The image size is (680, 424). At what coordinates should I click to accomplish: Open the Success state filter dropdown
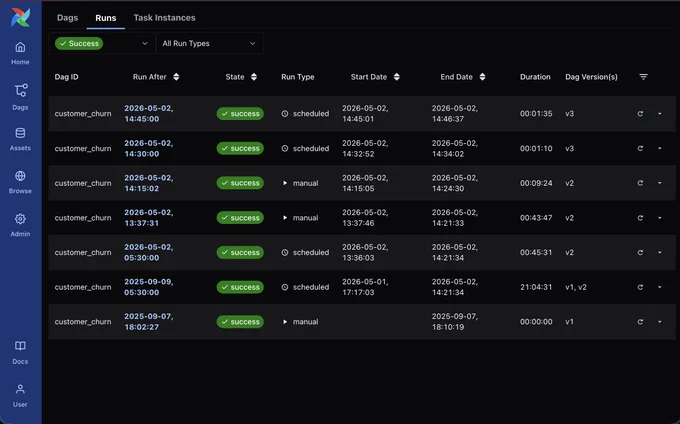pyautogui.click(x=102, y=43)
